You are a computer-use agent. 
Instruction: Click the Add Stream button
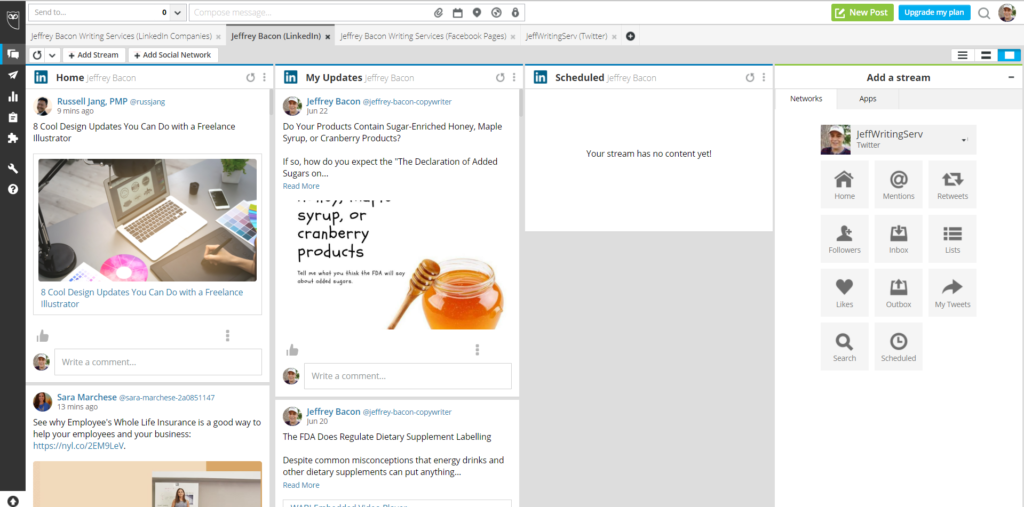[93, 56]
